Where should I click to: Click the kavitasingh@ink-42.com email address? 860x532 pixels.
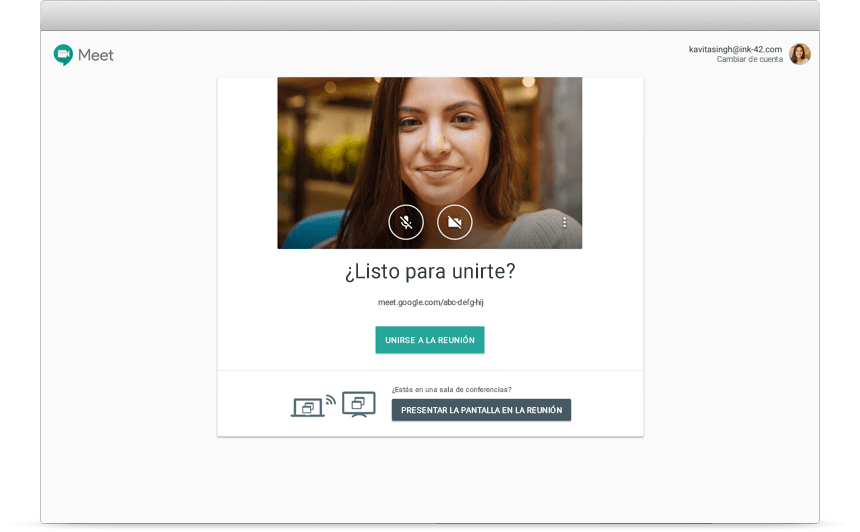735,49
